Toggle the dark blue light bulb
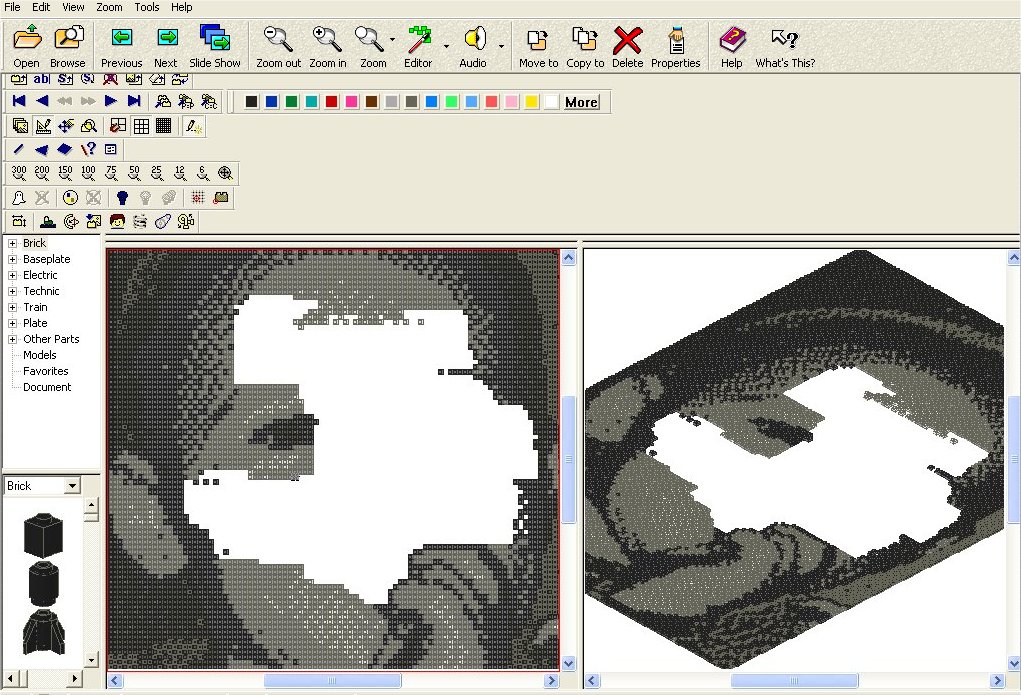 pyautogui.click(x=122, y=197)
